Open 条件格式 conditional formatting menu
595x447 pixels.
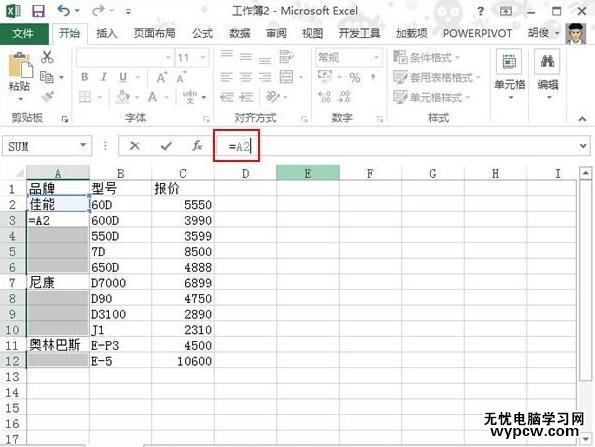tap(426, 58)
